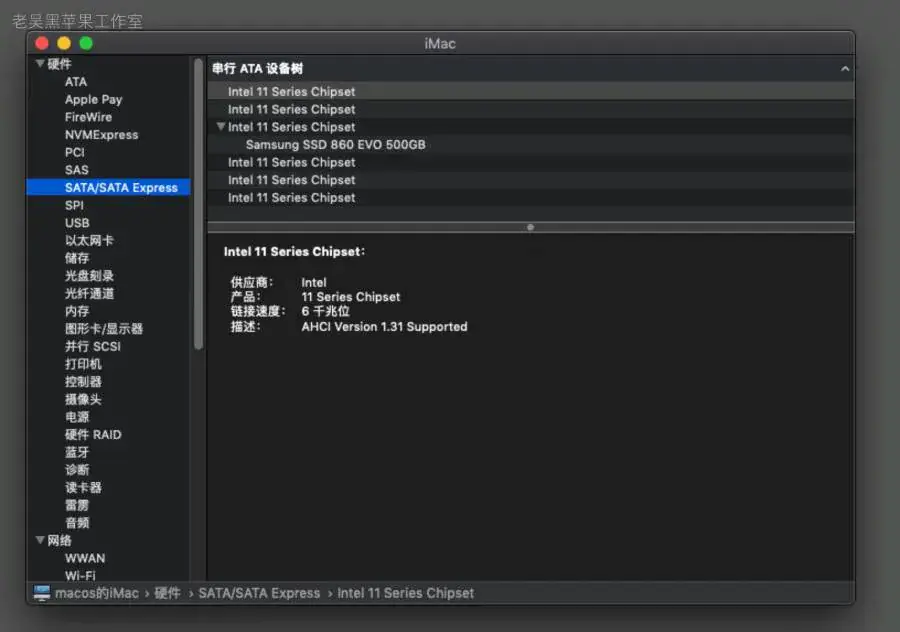Select 控制器 in the sidebar
This screenshot has height=632, width=900.
[83, 382]
